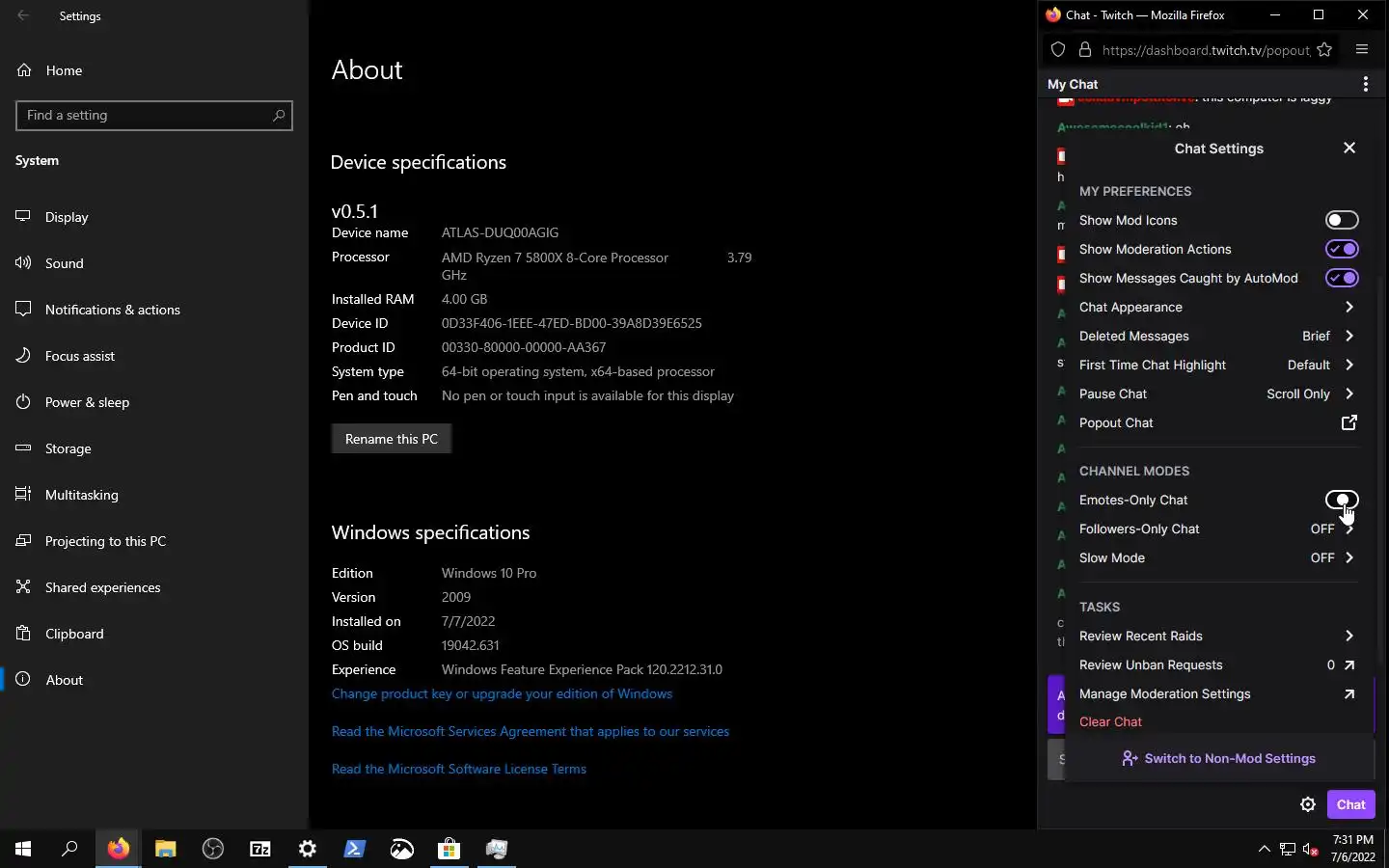Screen dimensions: 1389x868
Task: Select Display in Settings sidebar
Action: pos(154,217)
